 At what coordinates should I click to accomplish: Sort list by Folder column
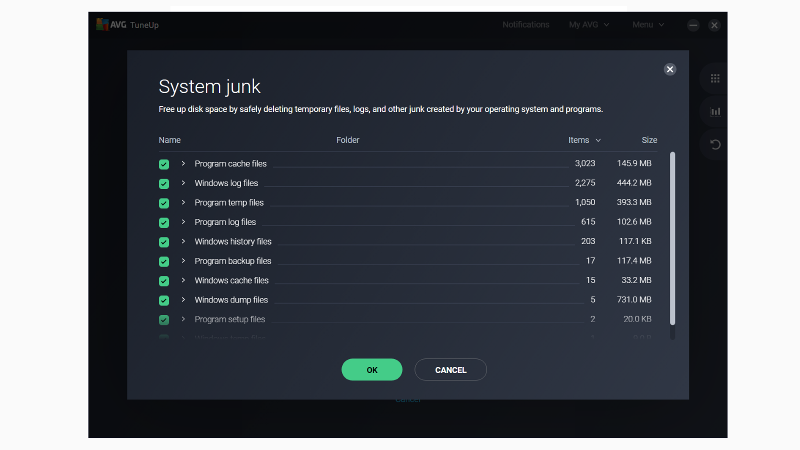[347, 140]
